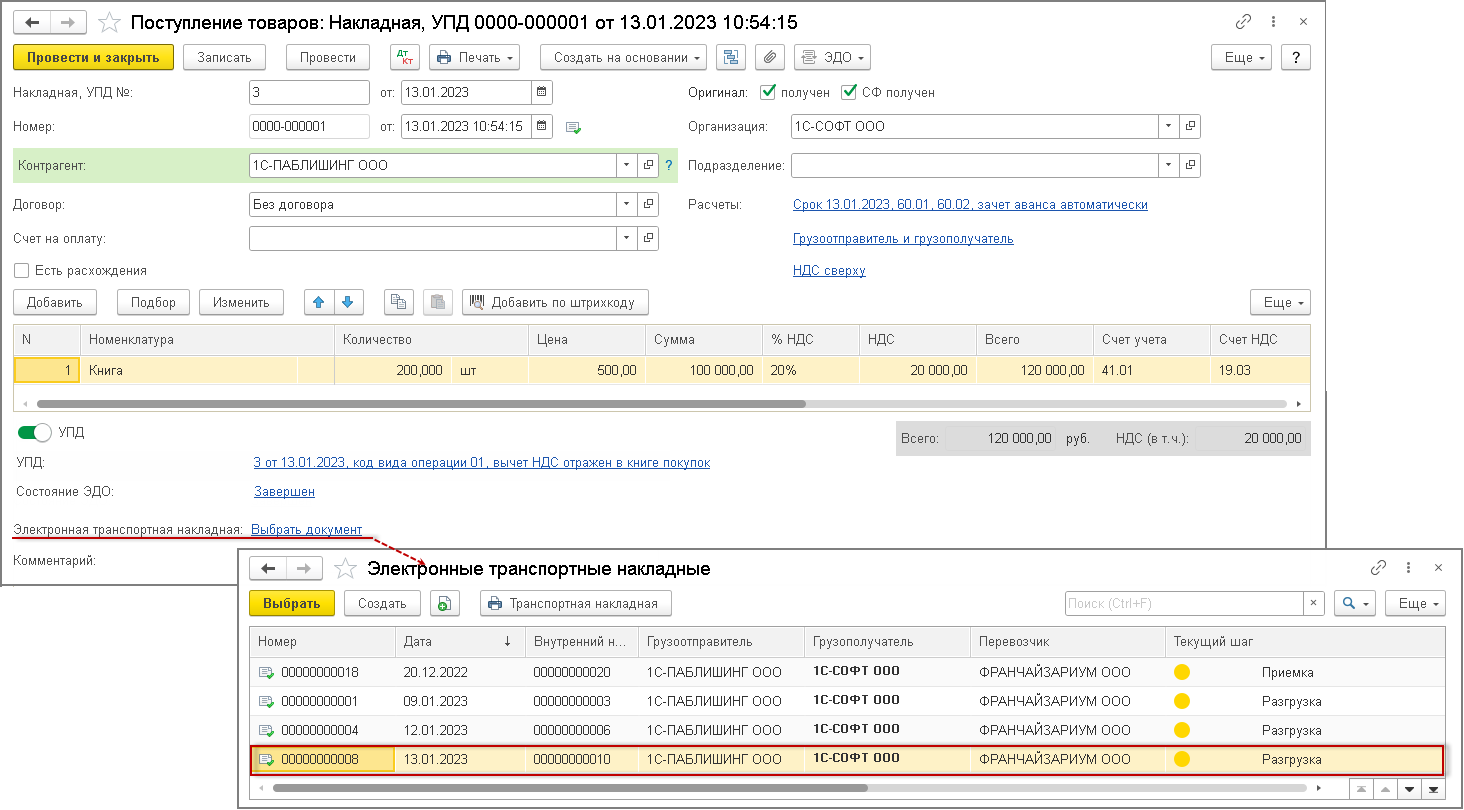Screen dimensions: 1464x810
Task: Open the attached files paperclip icon
Action: [769, 57]
